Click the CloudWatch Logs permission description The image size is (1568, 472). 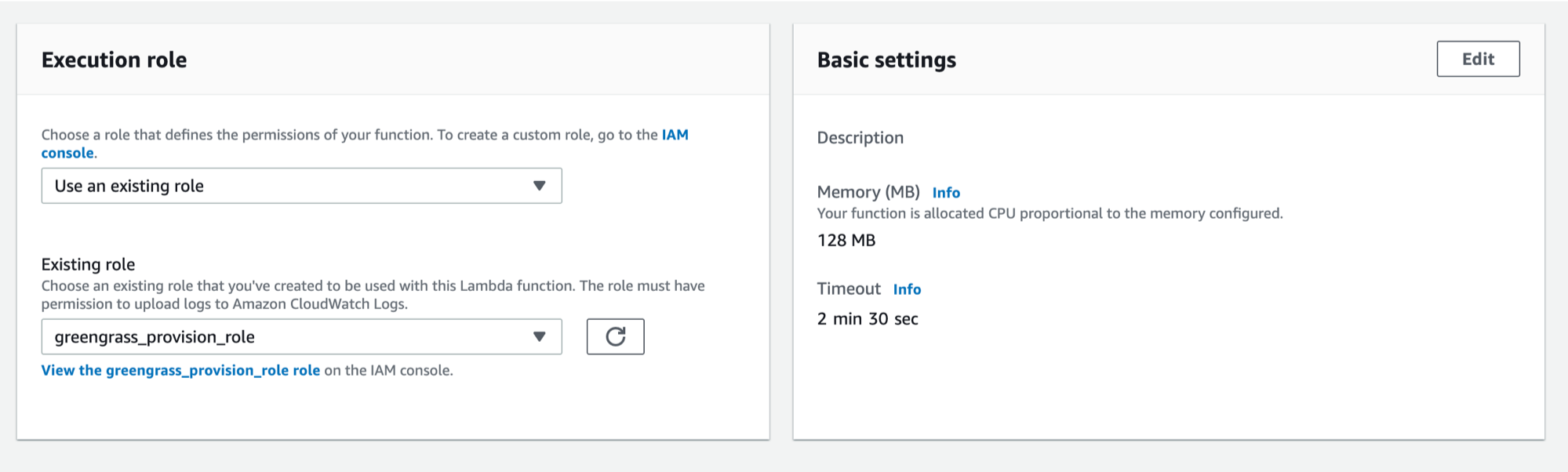(x=373, y=295)
